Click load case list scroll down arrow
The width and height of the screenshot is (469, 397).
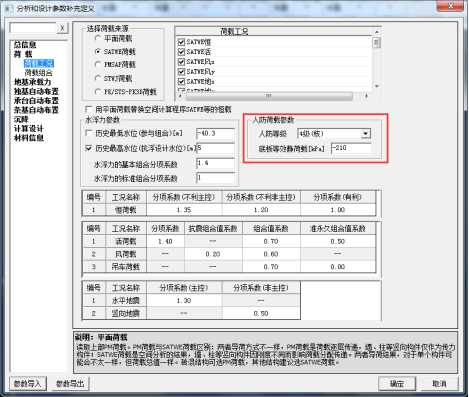pyautogui.click(x=377, y=86)
